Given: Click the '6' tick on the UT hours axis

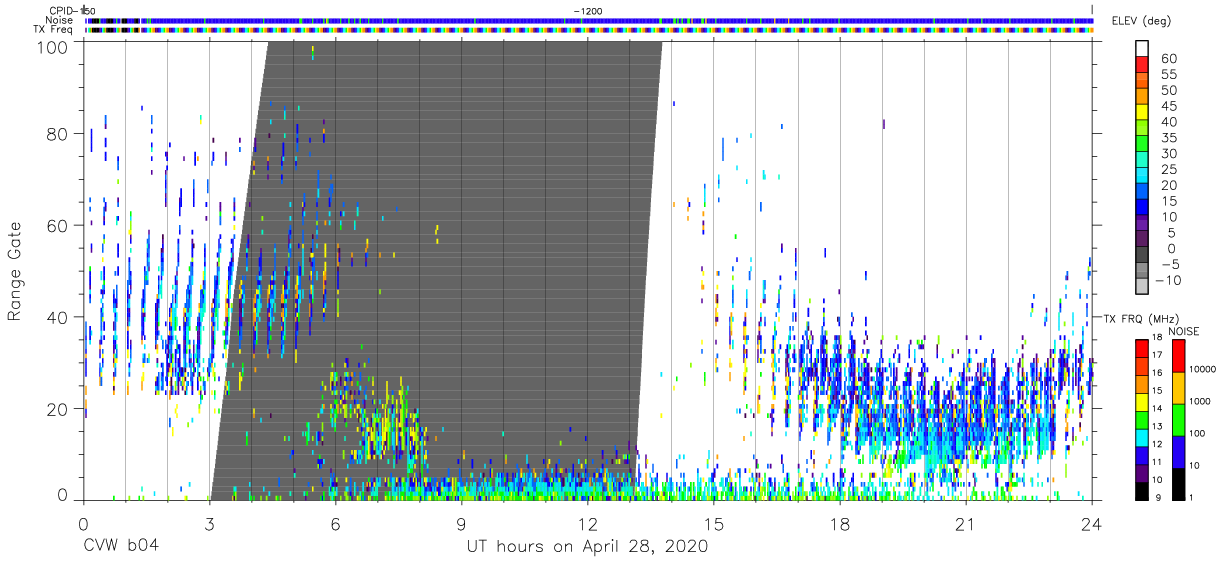Looking at the screenshot, I should (335, 523).
